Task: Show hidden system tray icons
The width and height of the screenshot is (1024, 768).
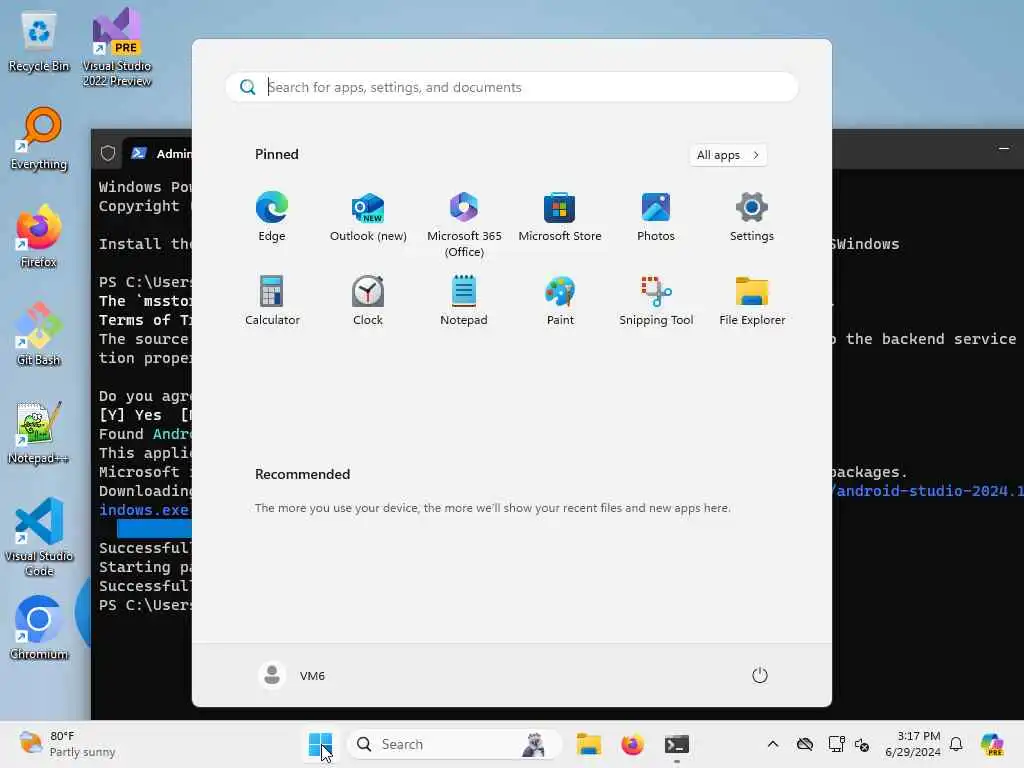Action: [x=773, y=744]
